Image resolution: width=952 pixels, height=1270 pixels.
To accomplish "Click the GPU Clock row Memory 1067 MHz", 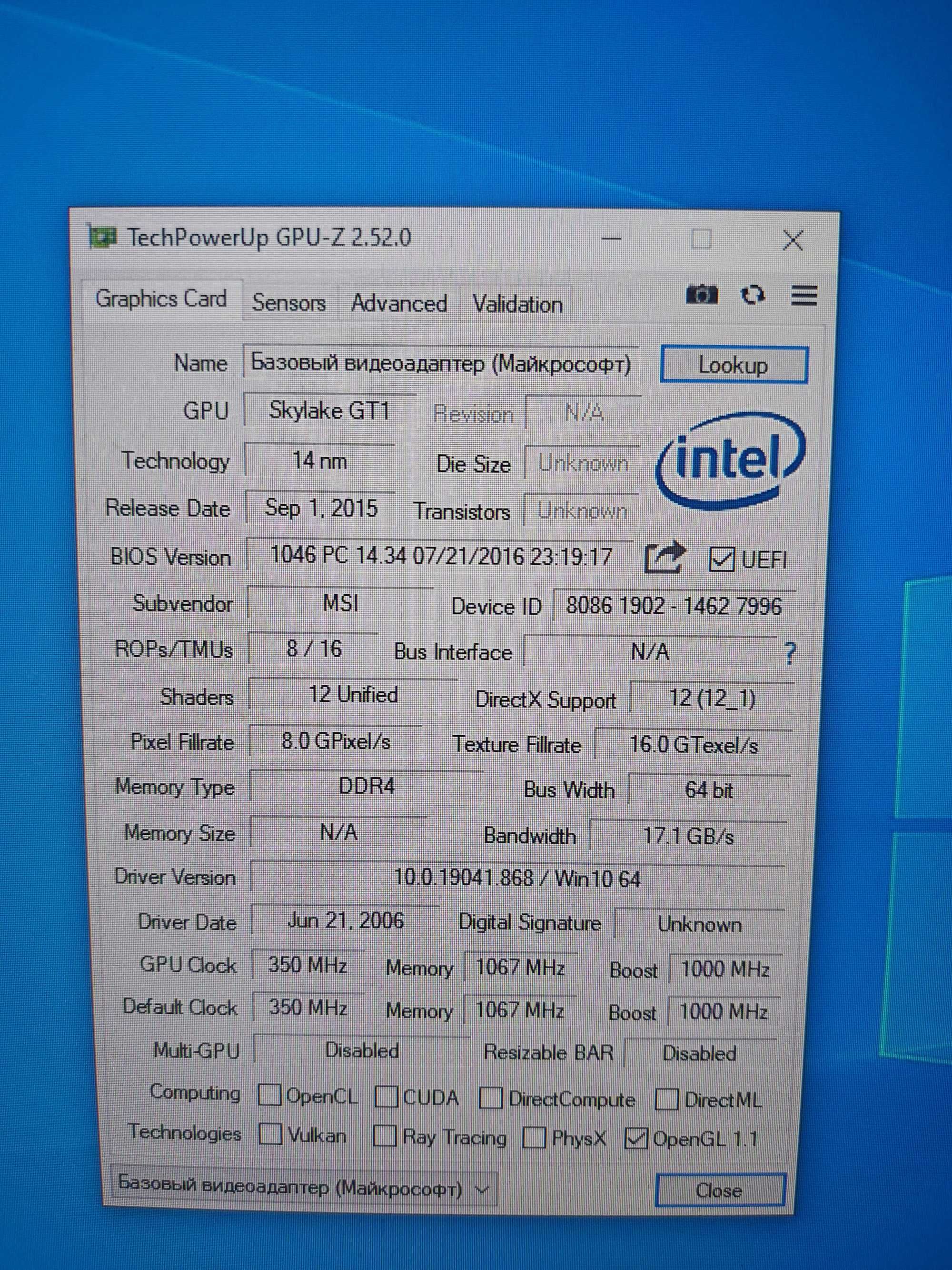I will pyautogui.click(x=520, y=968).
